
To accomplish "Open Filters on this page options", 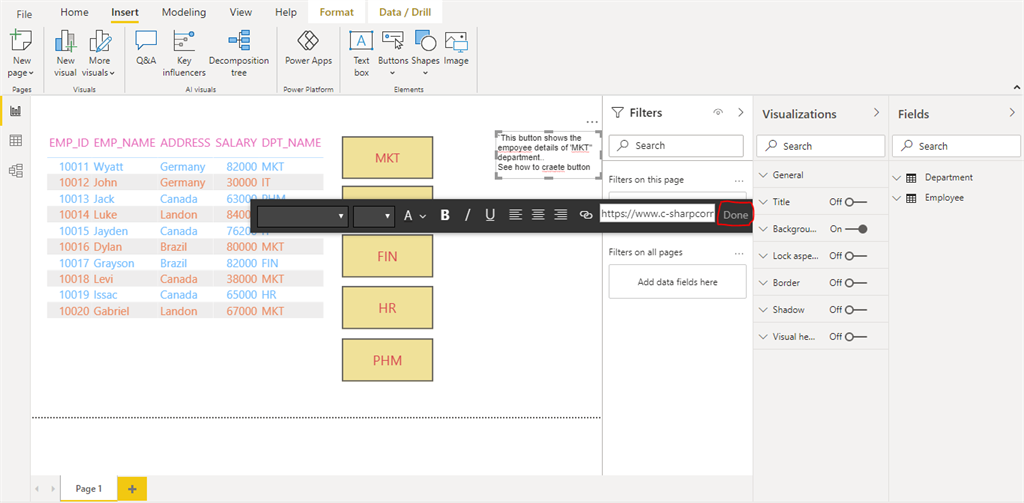I will pos(739,180).
